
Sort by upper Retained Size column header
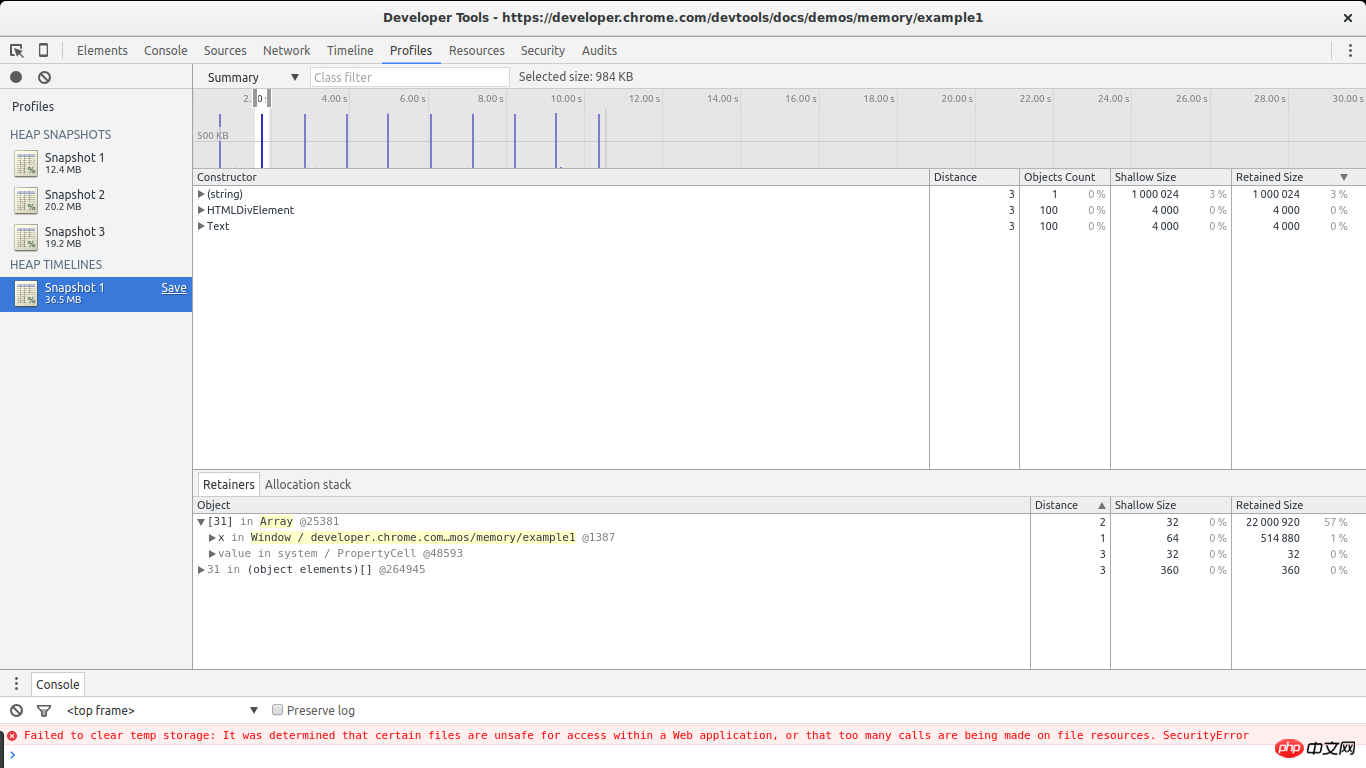click(1298, 177)
